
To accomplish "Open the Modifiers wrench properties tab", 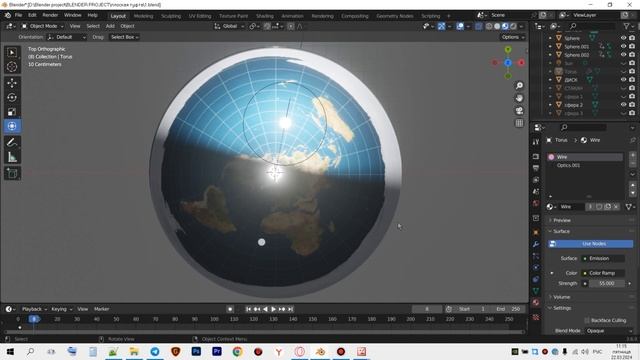I will pos(536,244).
